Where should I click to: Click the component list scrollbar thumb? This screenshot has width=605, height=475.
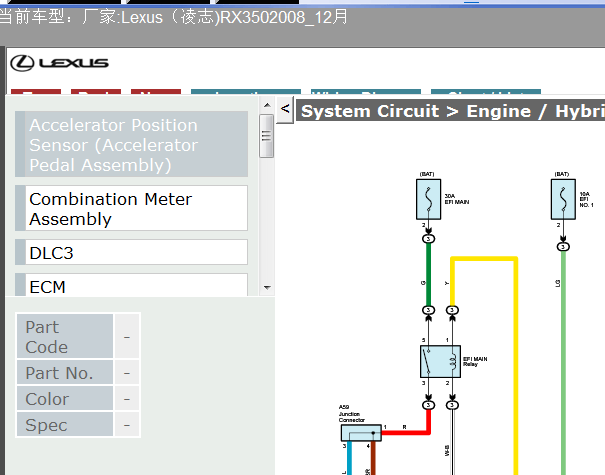[267, 136]
